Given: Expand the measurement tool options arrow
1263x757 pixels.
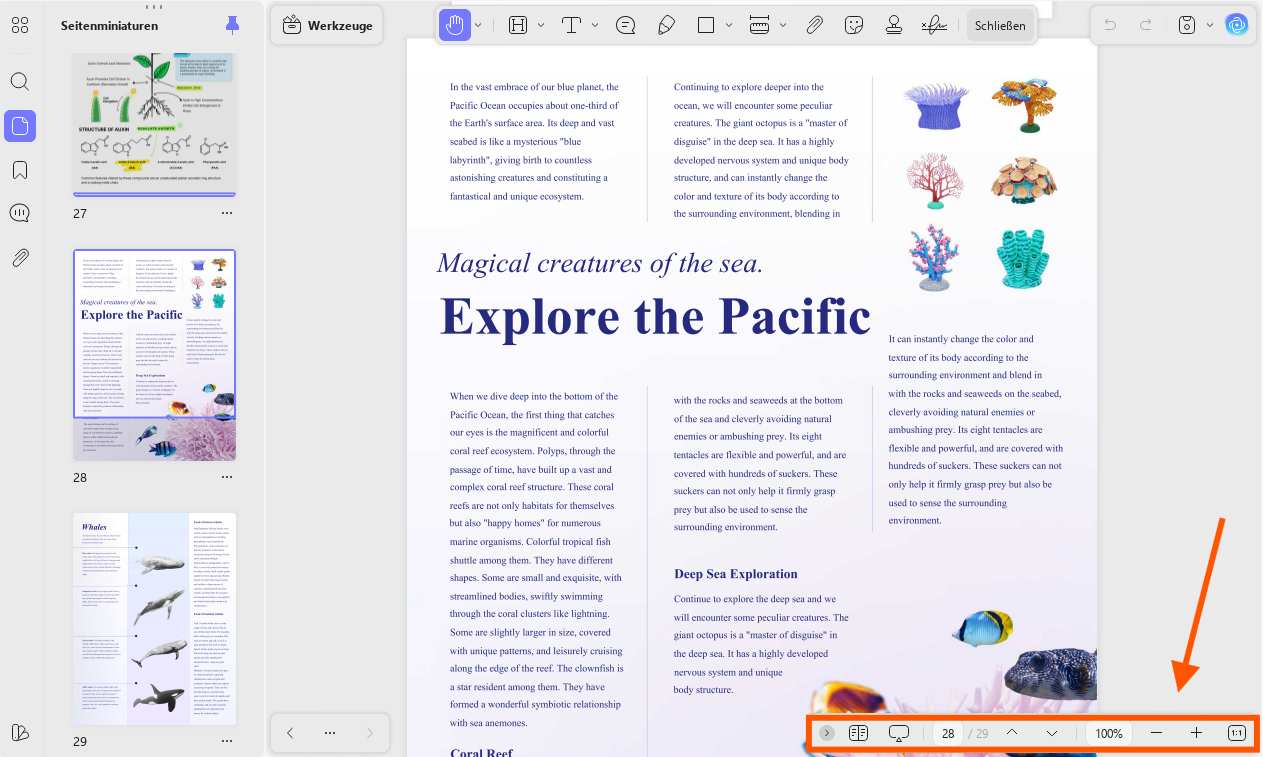Looking at the screenshot, I should click(x=783, y=25).
